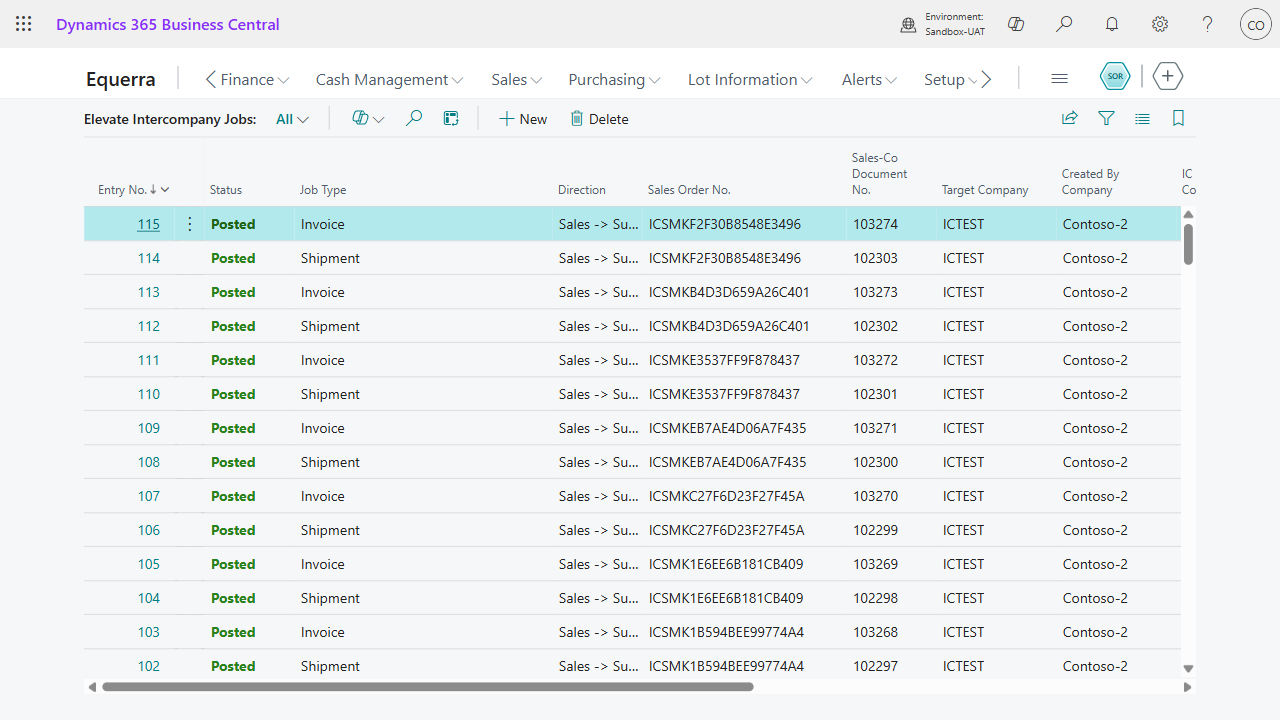Click the horizontal scrollbar thumb
Screen dimensions: 1280x720
[x=428, y=687]
